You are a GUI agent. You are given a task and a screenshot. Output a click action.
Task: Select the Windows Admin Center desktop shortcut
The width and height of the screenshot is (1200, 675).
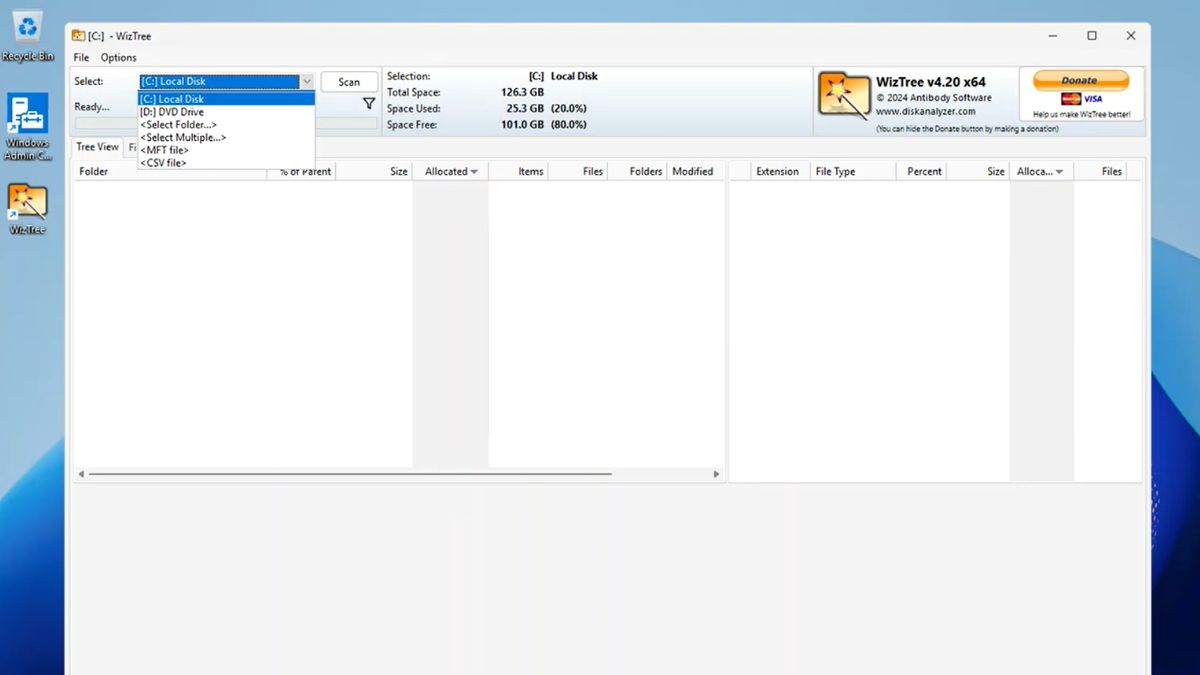[x=27, y=127]
